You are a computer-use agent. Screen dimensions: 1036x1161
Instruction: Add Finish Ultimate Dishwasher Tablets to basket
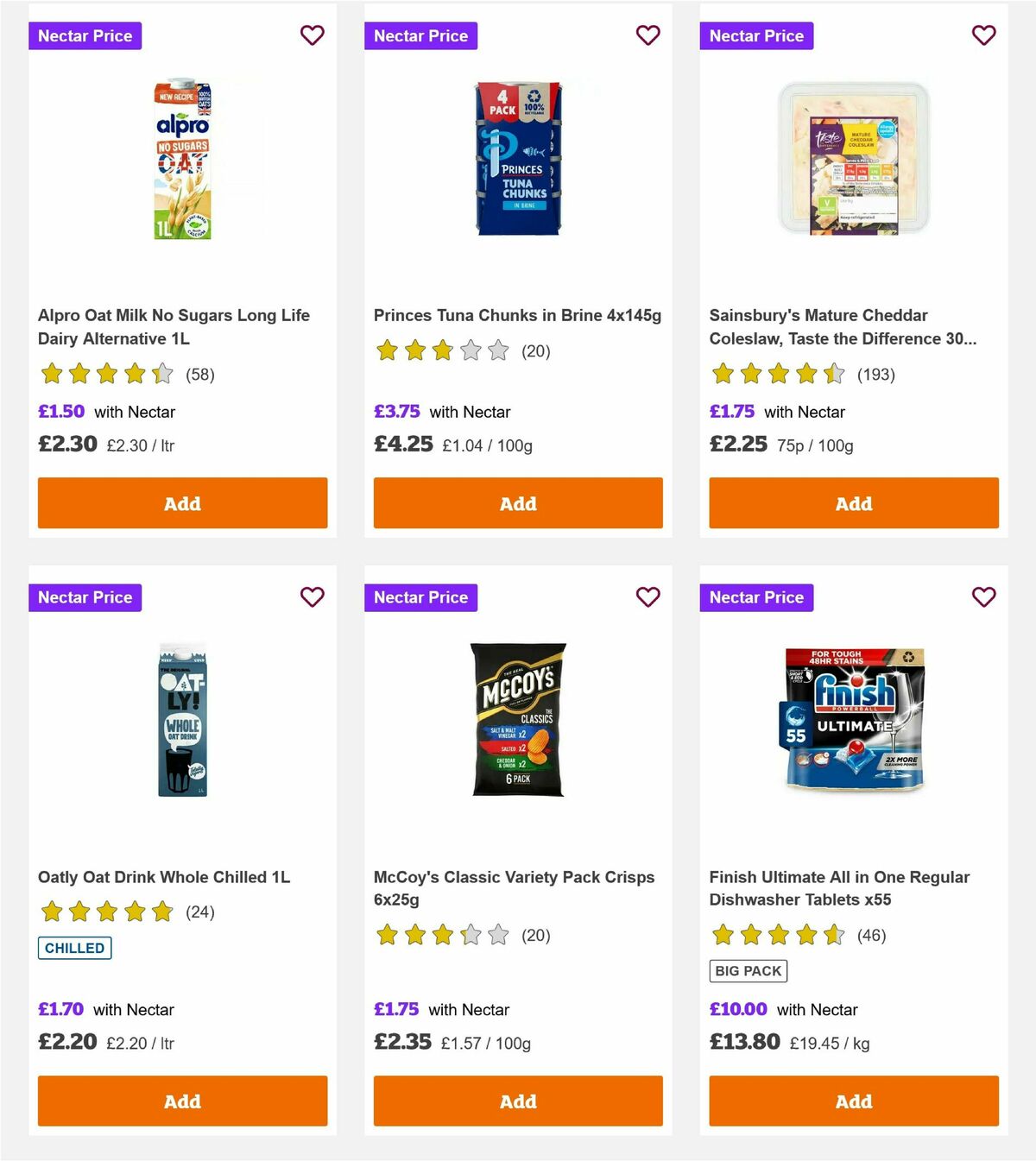pos(853,1101)
